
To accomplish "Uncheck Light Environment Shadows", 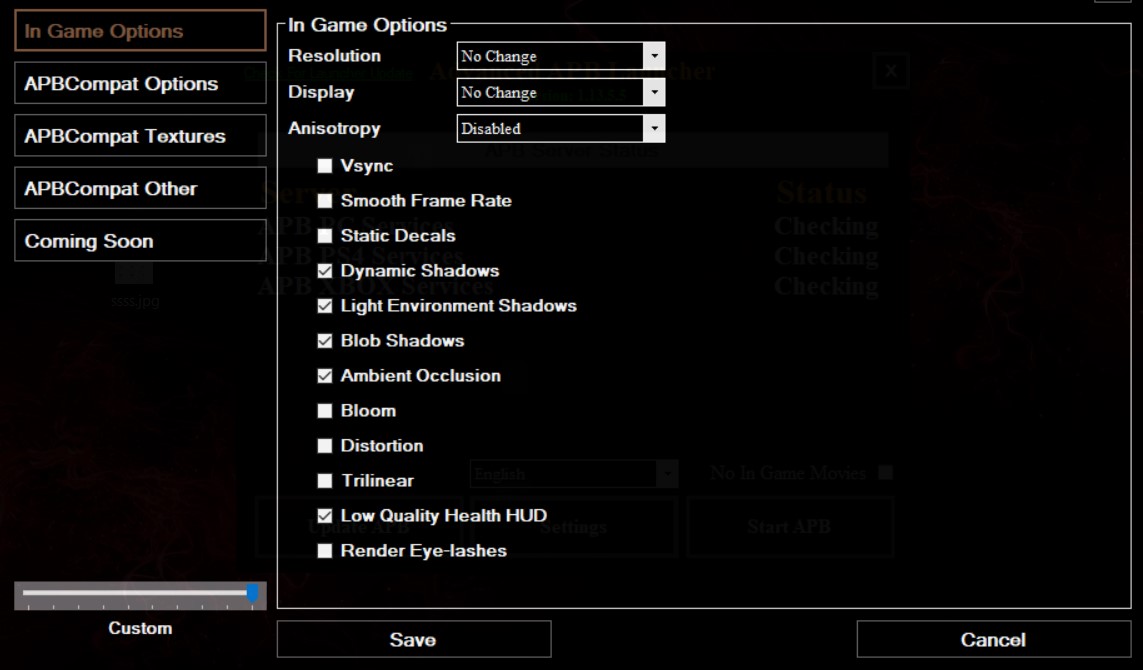I will [325, 306].
